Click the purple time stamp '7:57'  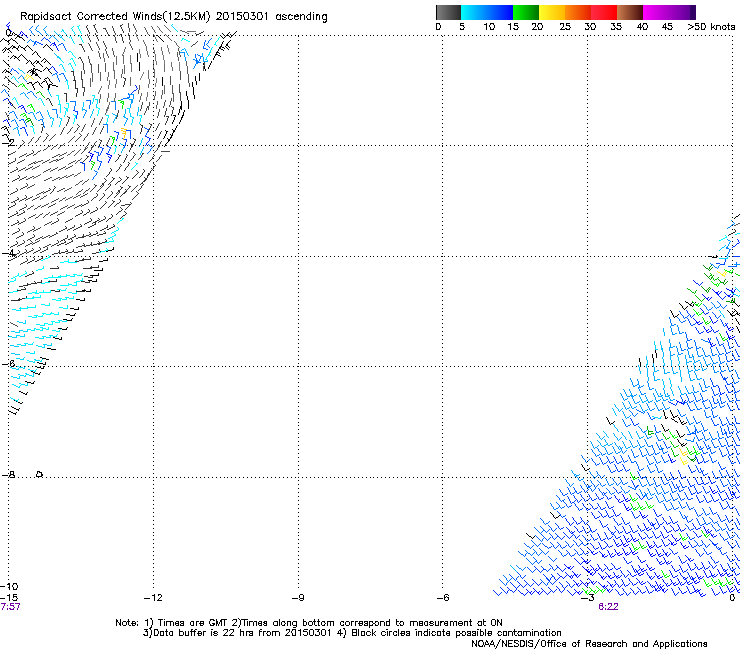click(x=10, y=607)
